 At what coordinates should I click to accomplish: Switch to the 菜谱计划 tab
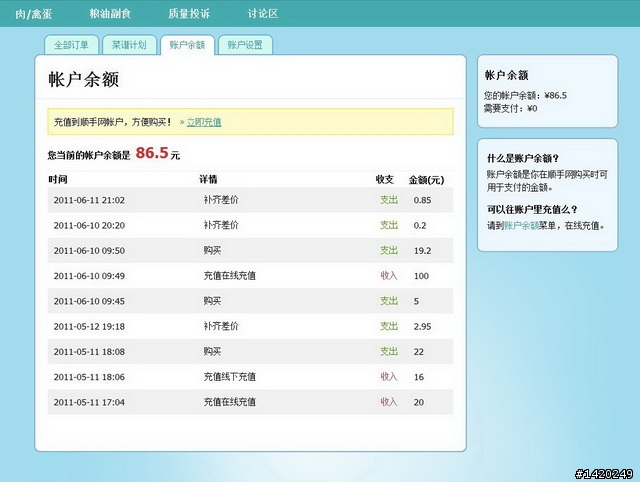coord(129,45)
